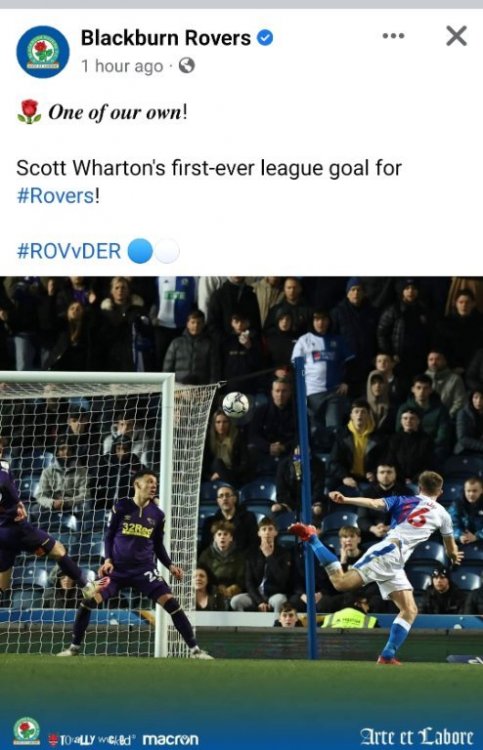Open the #Rovers hashtag
This screenshot has width=483, height=750.
point(55,196)
